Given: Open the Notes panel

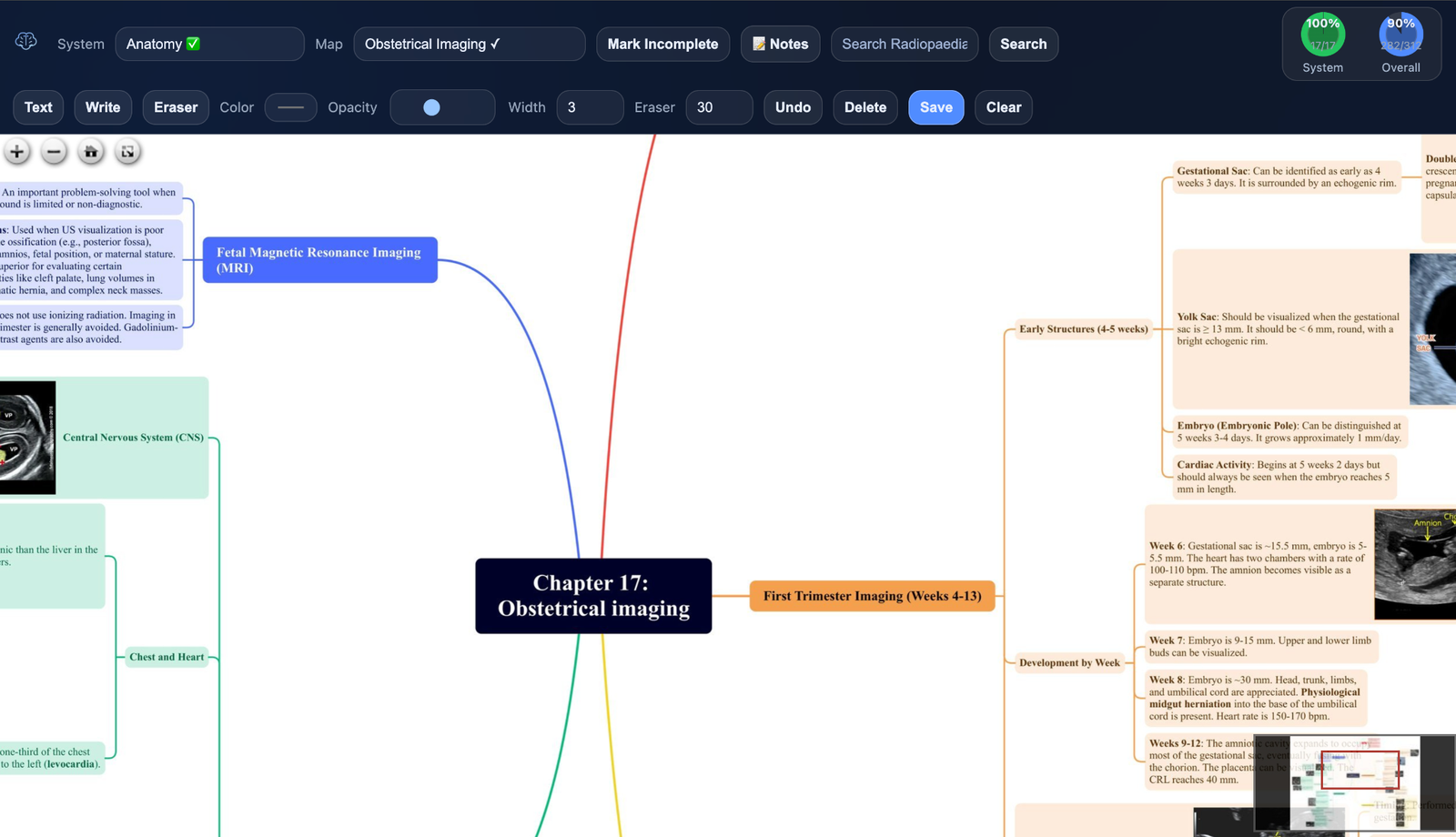Looking at the screenshot, I should (781, 44).
